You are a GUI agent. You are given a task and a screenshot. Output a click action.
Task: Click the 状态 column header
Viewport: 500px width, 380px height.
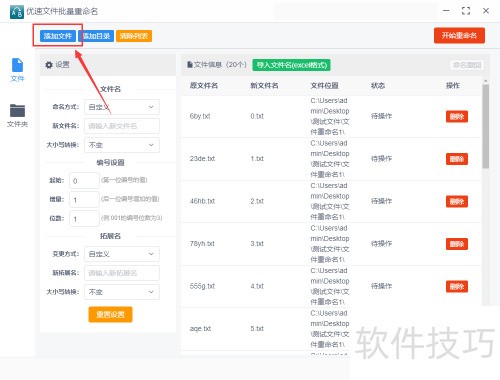pyautogui.click(x=378, y=86)
